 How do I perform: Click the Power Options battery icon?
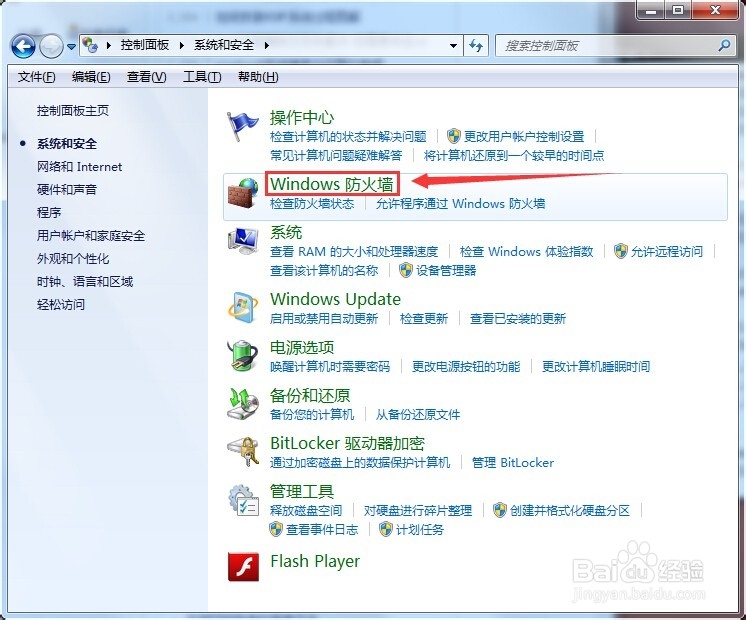click(243, 355)
